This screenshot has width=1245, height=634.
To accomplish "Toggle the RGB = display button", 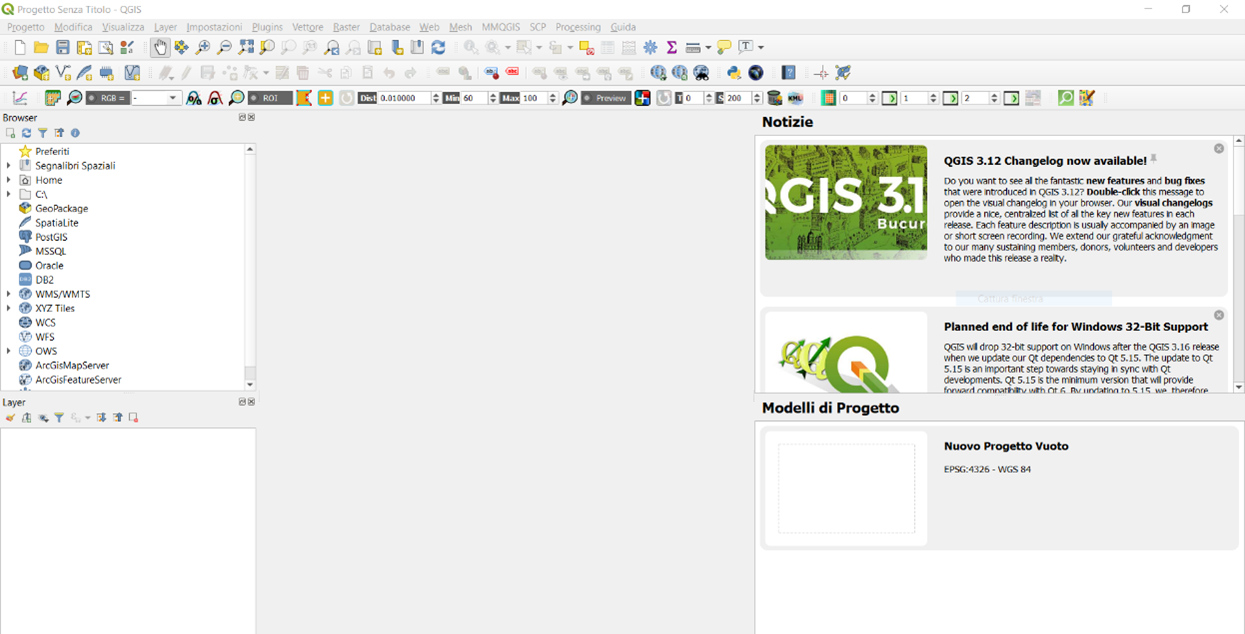I will point(107,98).
